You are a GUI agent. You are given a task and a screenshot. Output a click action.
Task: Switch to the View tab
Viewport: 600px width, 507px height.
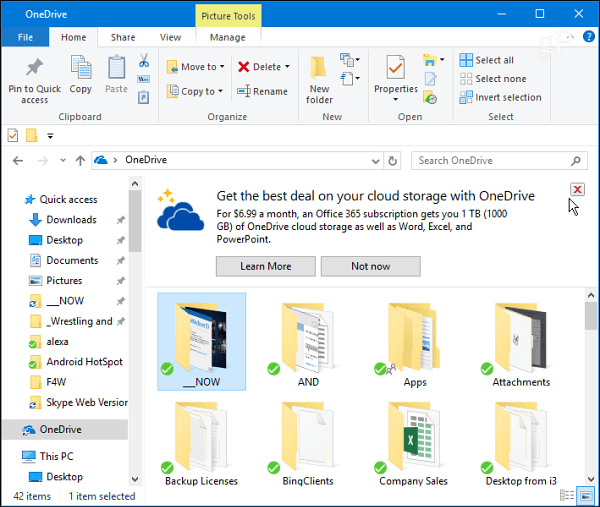pos(170,37)
